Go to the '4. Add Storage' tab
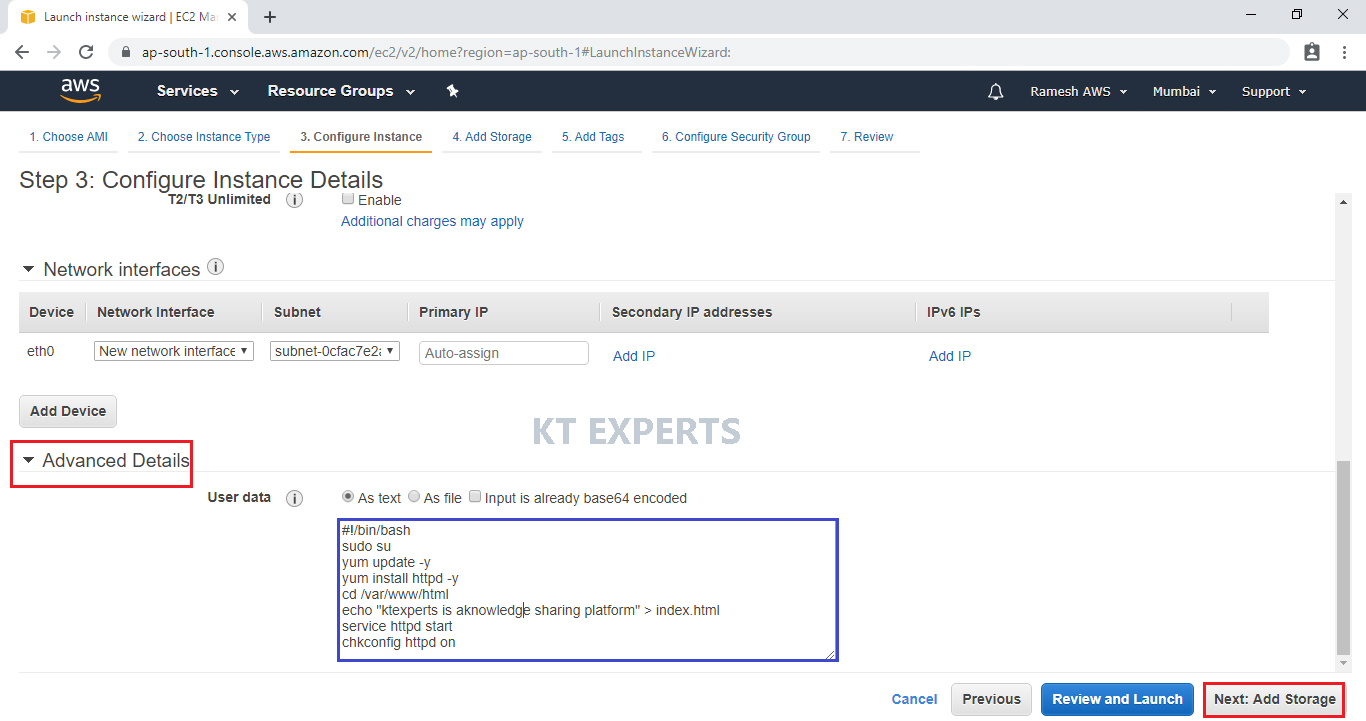The image size is (1366, 721). (491, 137)
